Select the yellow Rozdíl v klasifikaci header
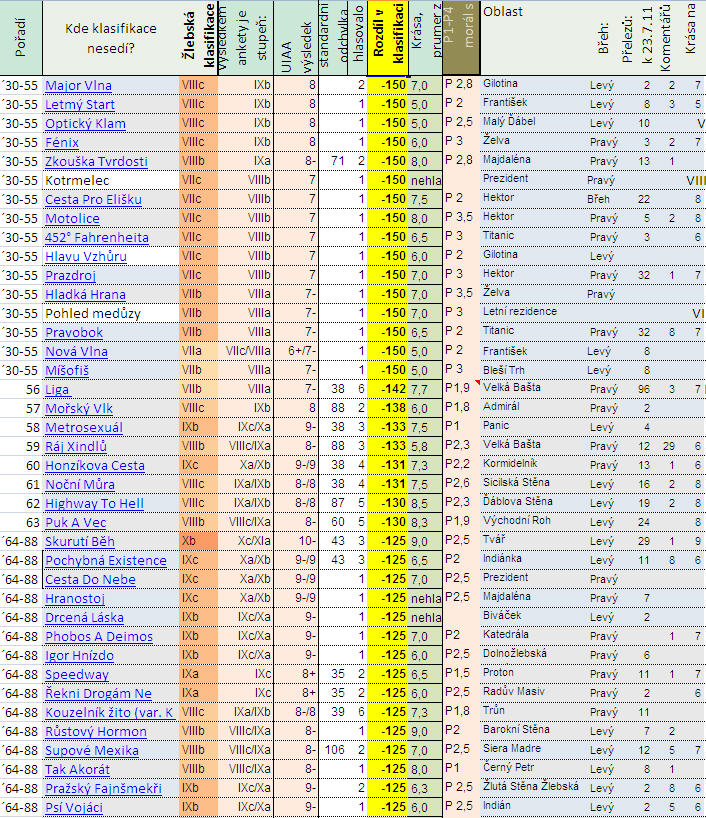 point(386,38)
